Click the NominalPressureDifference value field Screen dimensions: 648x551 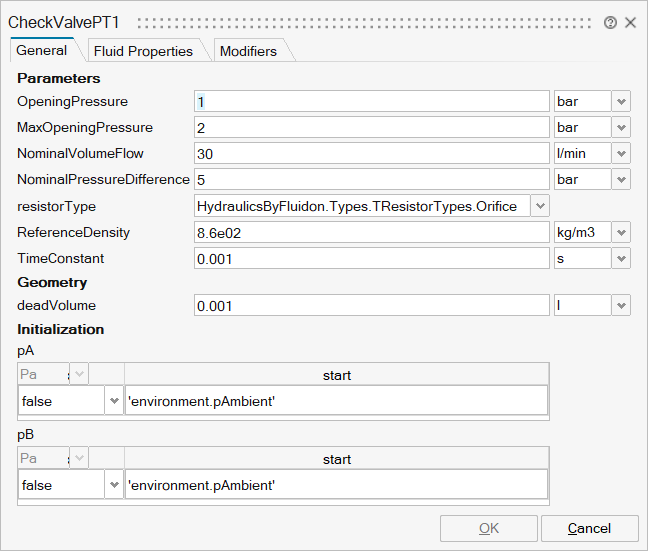tap(371, 180)
